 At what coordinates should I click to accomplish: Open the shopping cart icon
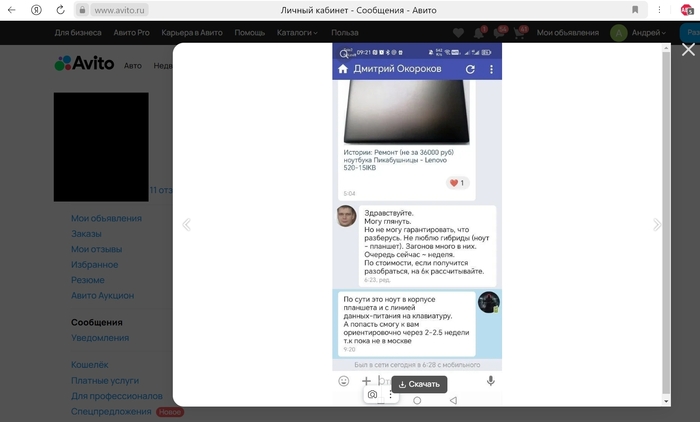(519, 33)
